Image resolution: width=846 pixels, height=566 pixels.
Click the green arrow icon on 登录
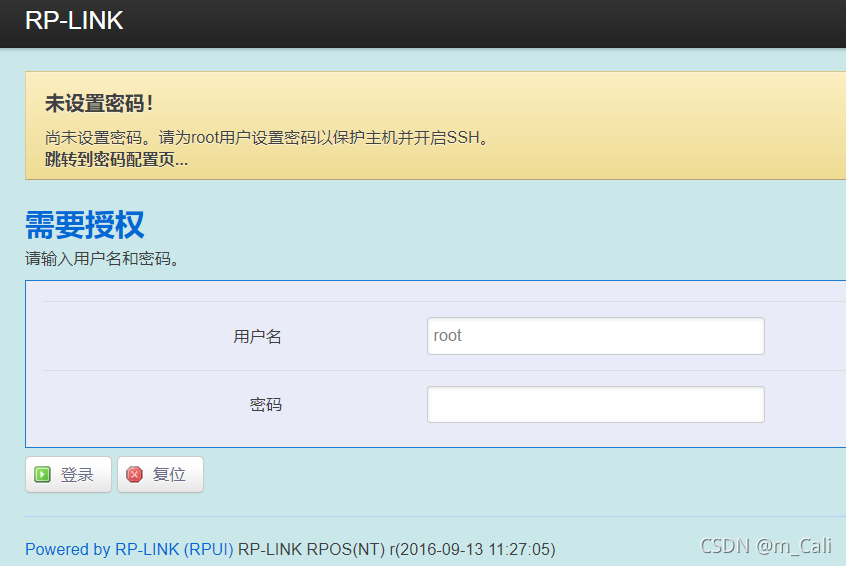pos(43,474)
